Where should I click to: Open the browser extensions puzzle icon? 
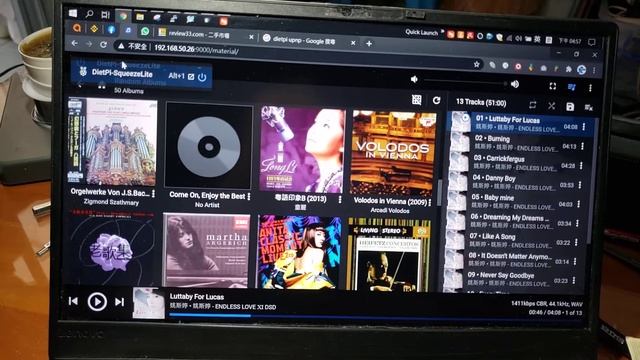pos(569,69)
